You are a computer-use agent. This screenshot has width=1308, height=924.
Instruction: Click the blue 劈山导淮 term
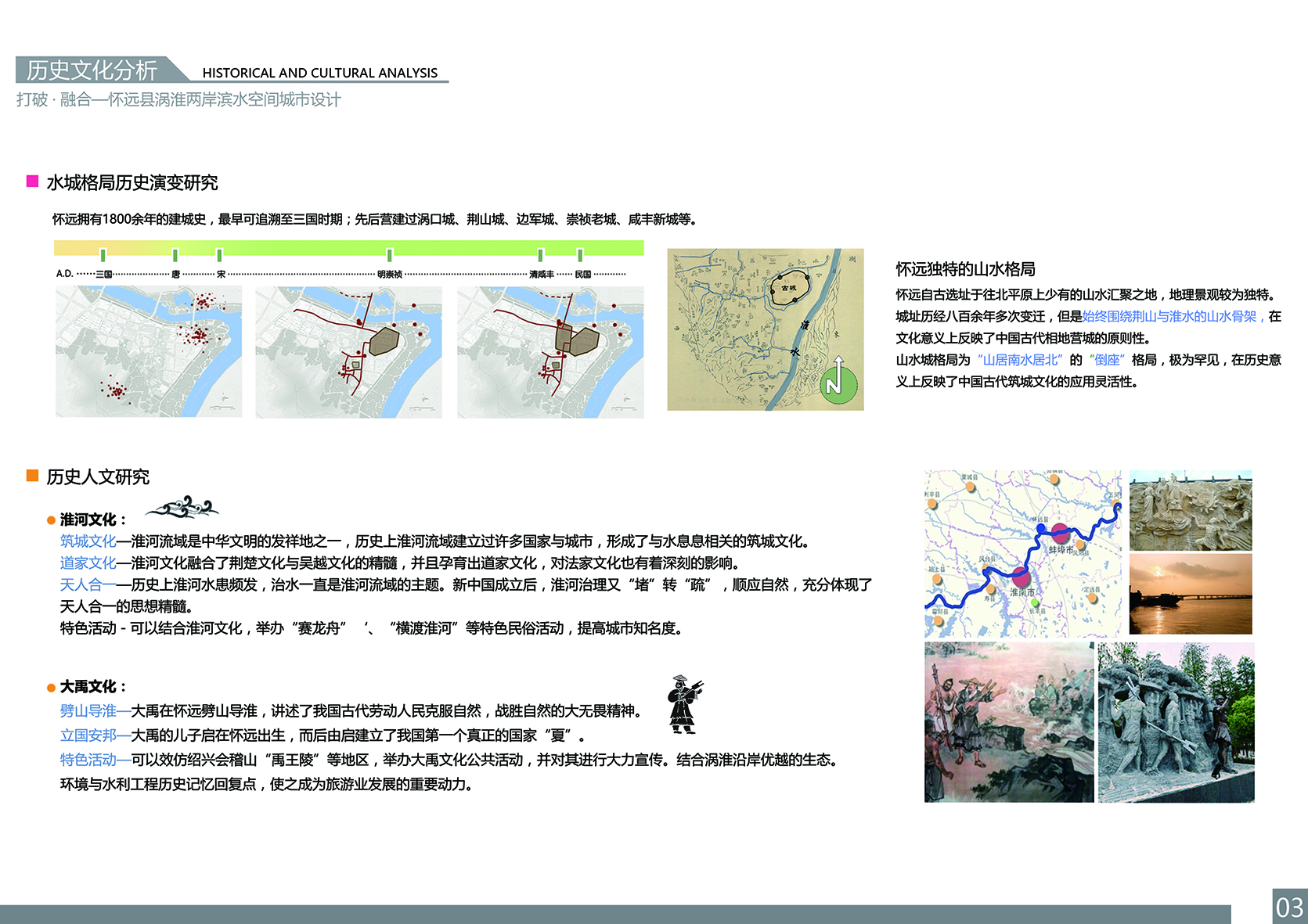[x=88, y=711]
